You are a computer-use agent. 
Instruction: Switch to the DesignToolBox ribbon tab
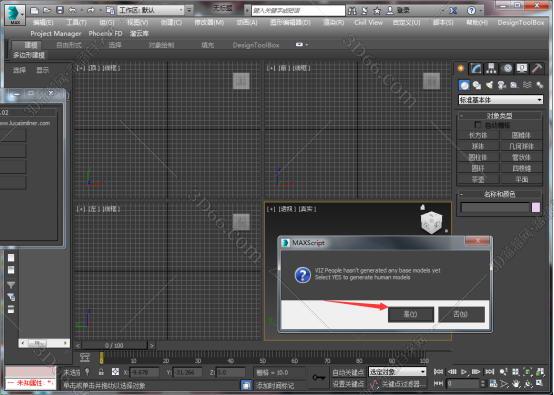coord(256,45)
